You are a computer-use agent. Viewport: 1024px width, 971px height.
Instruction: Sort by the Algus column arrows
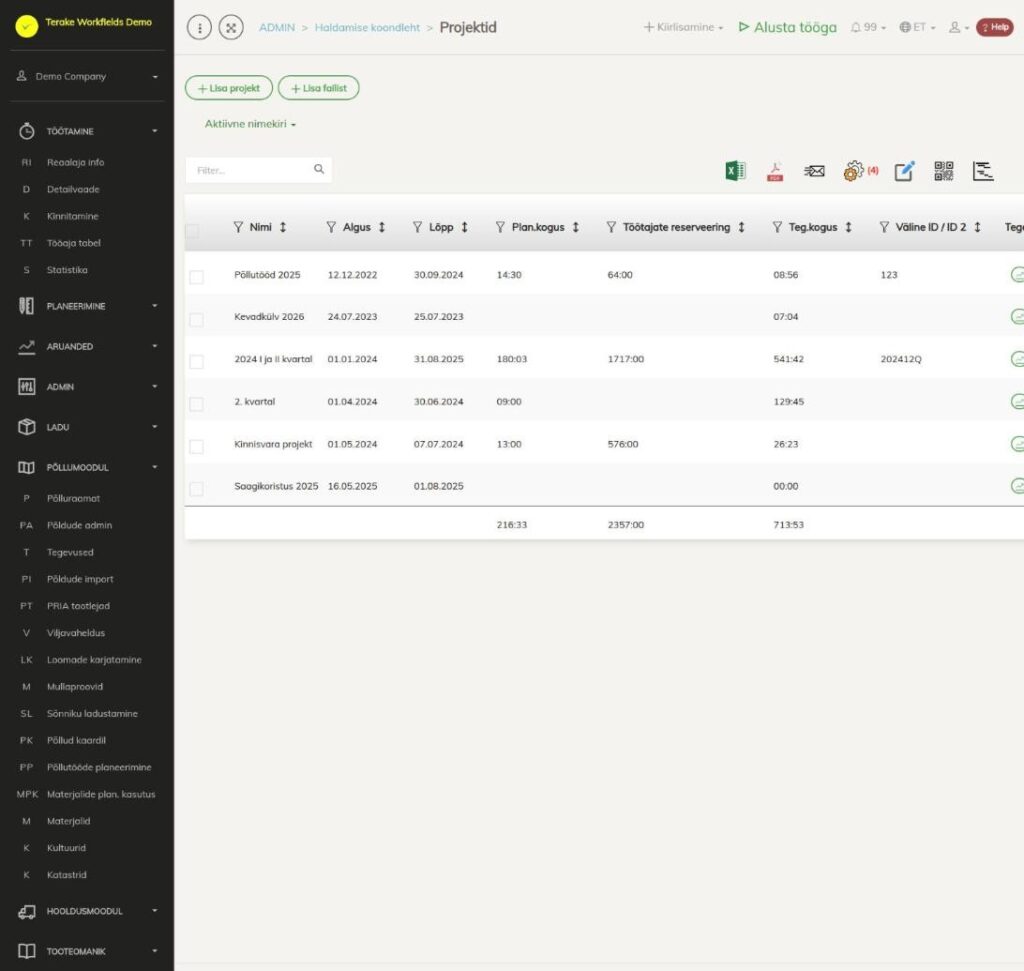[x=382, y=227]
